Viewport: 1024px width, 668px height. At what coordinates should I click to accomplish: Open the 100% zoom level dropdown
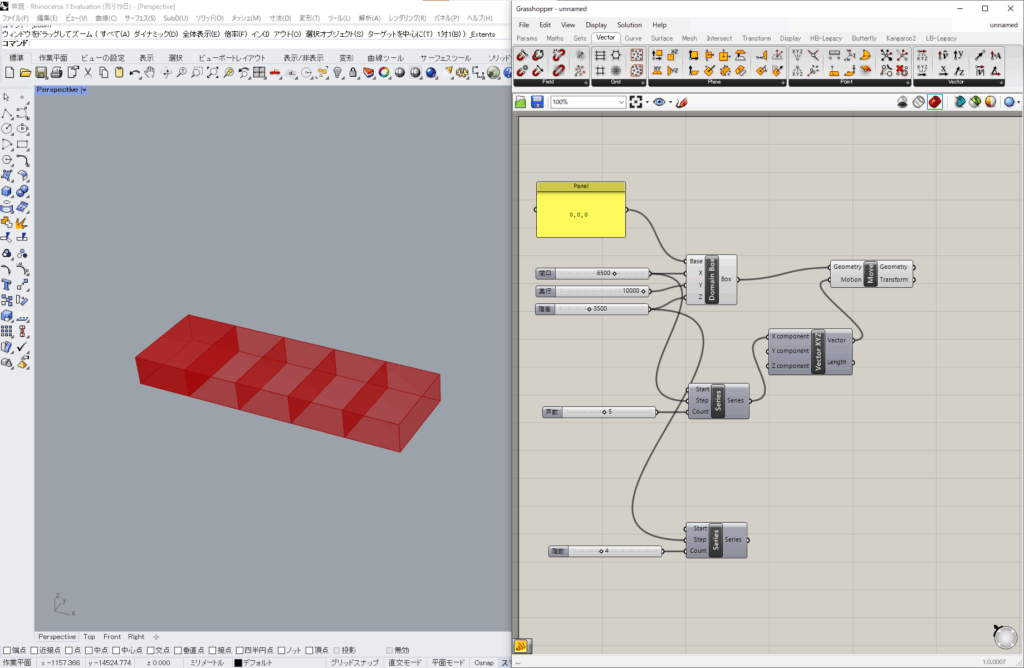621,102
